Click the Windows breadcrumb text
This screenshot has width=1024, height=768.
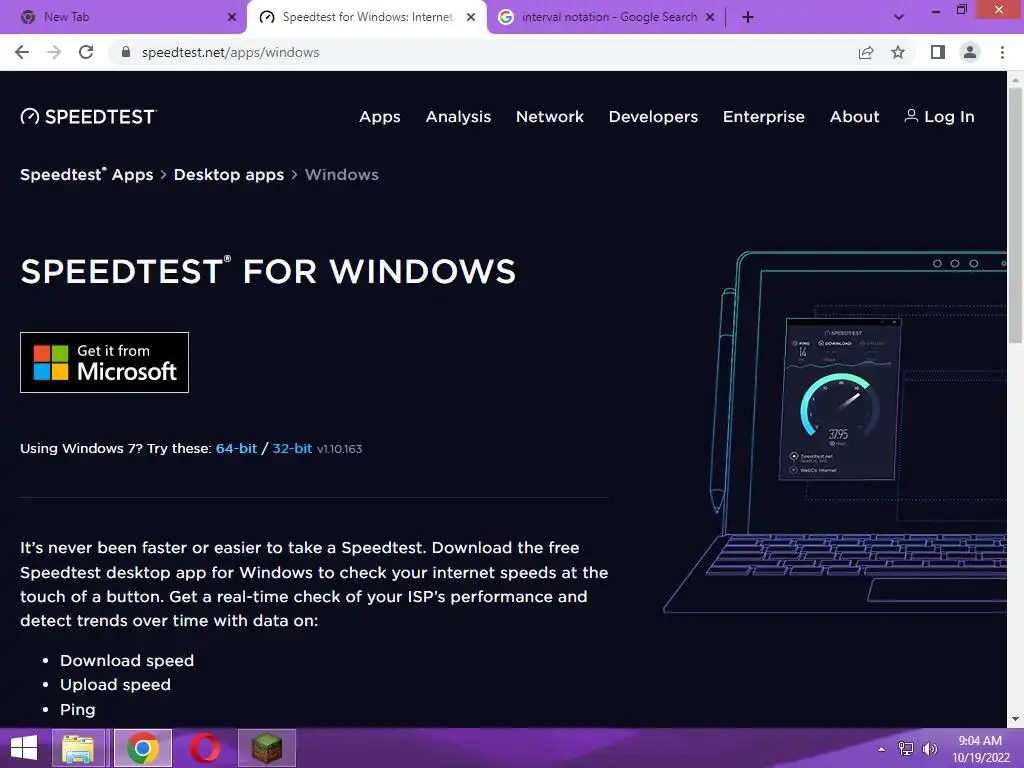click(342, 174)
